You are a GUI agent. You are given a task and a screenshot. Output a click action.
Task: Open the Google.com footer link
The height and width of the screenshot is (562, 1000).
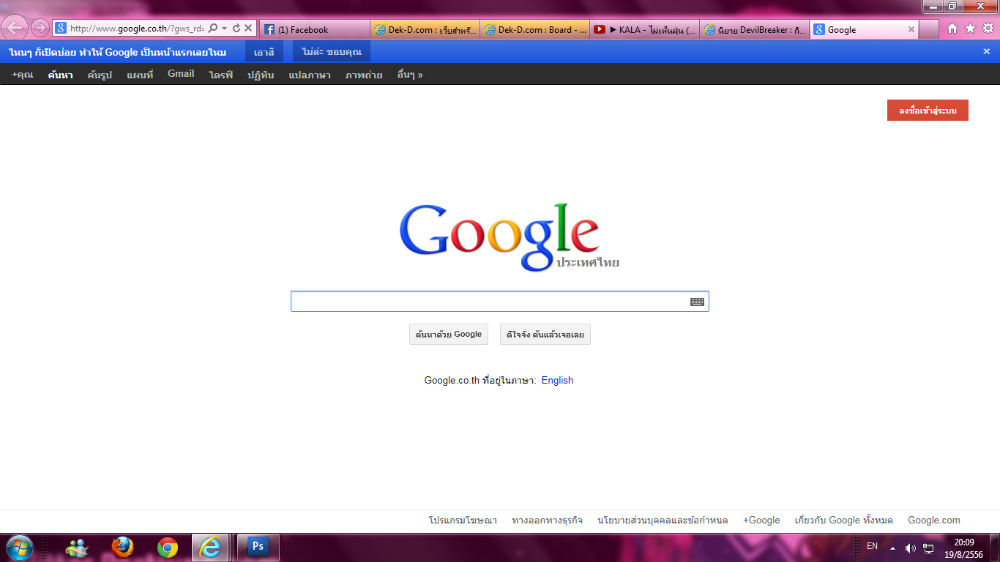(x=934, y=521)
